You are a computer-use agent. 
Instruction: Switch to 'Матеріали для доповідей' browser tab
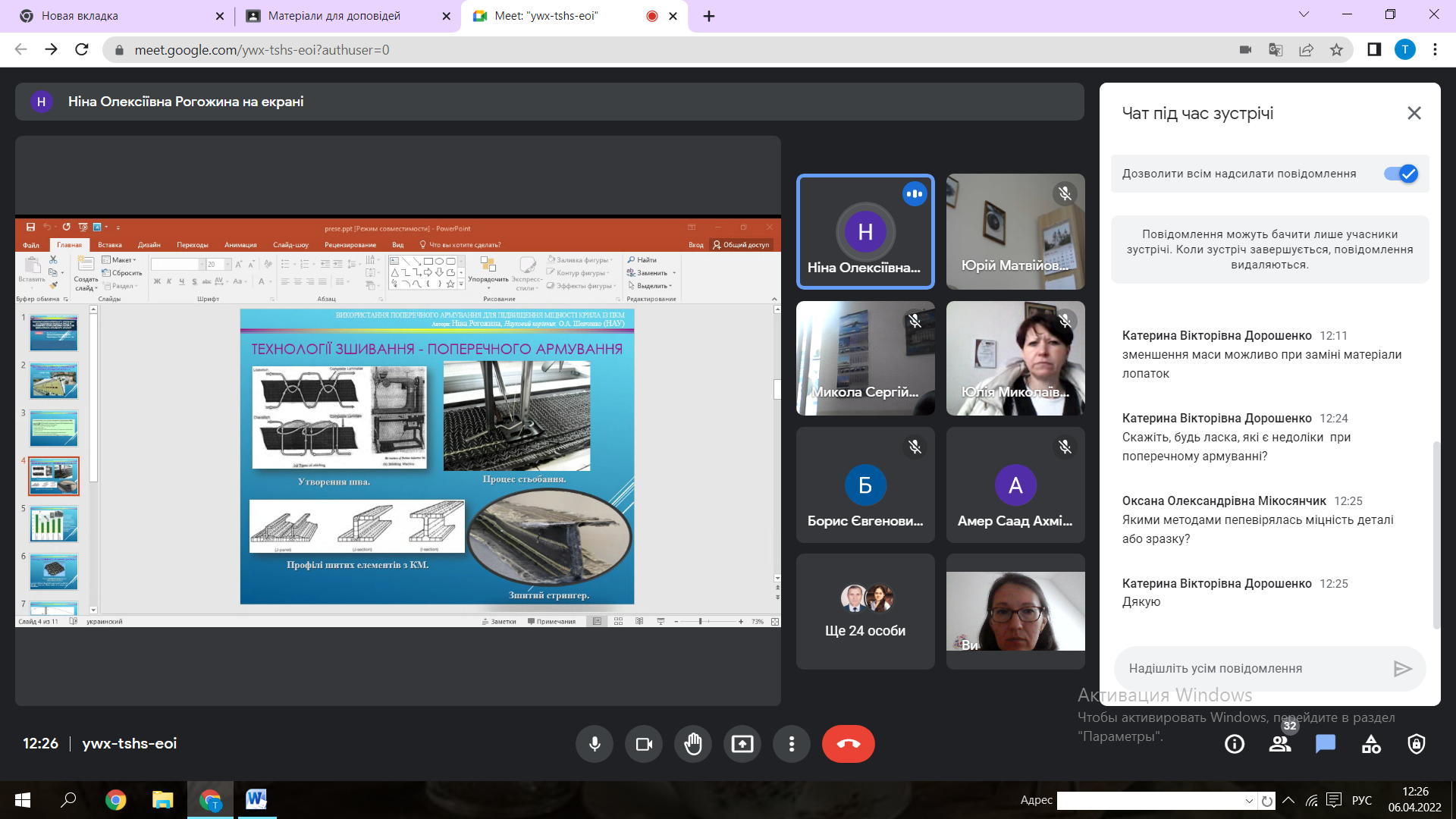334,16
